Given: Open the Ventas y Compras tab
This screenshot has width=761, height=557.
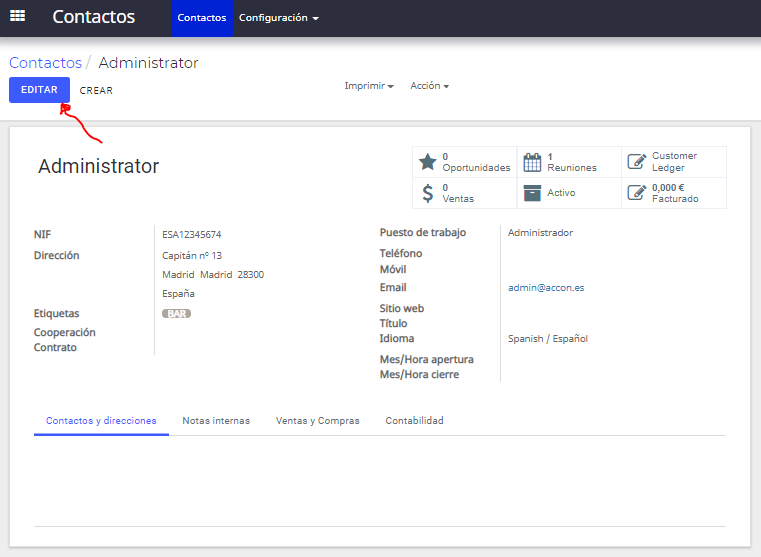Looking at the screenshot, I should coord(317,421).
